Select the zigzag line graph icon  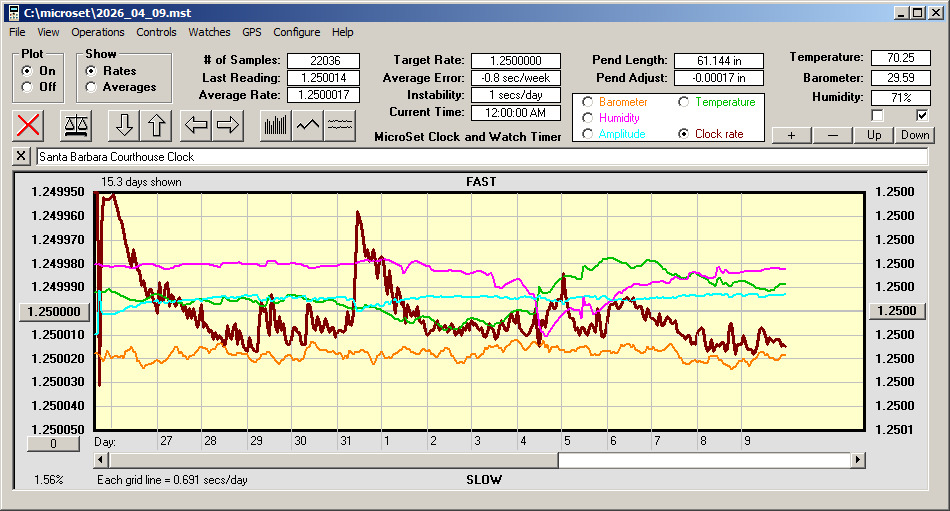(x=308, y=125)
